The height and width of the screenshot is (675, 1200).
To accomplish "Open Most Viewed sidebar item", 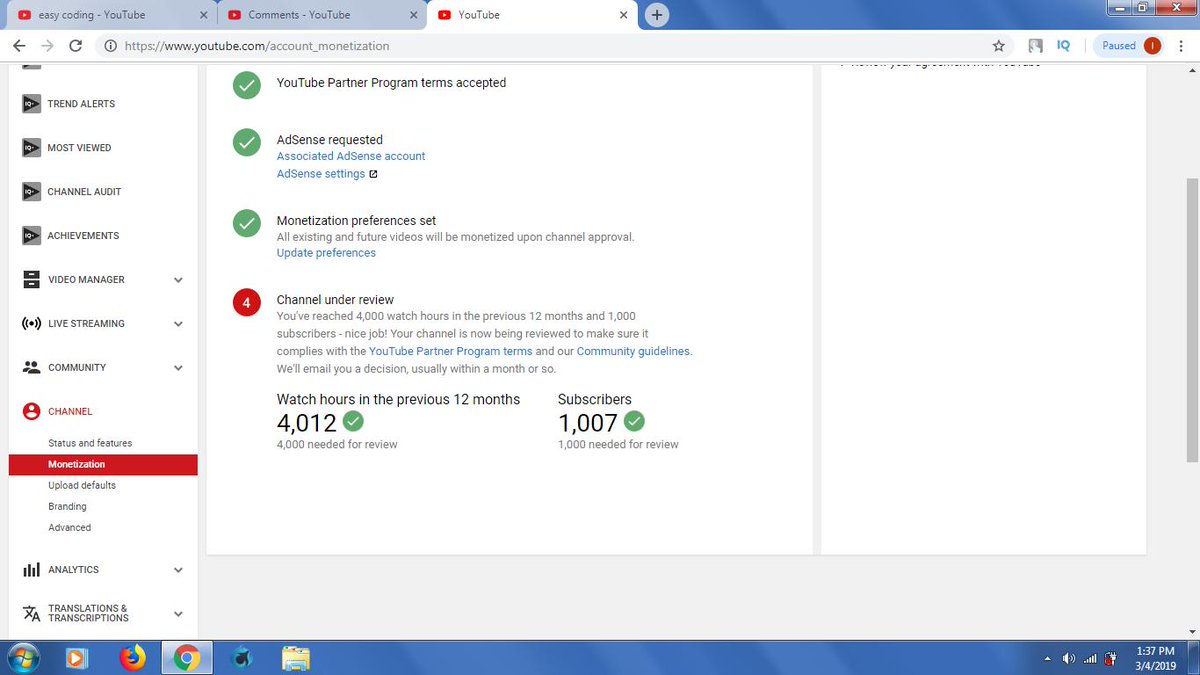I will pyautogui.click(x=79, y=148).
